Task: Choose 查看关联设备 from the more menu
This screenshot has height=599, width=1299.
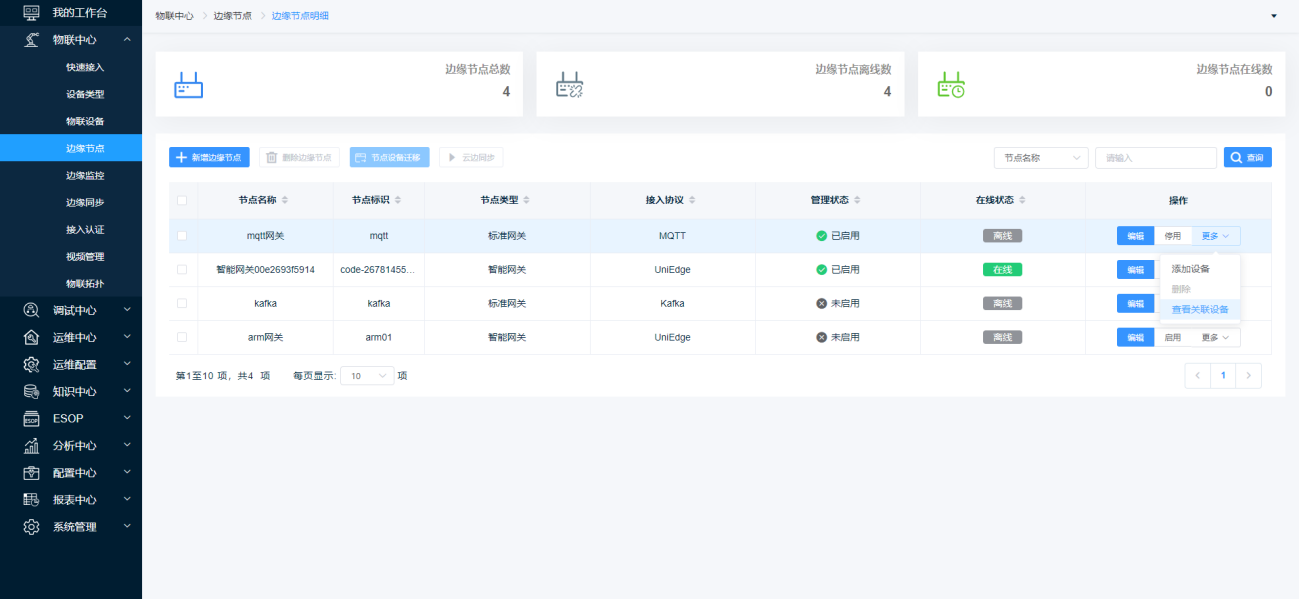Action: coord(1199,309)
